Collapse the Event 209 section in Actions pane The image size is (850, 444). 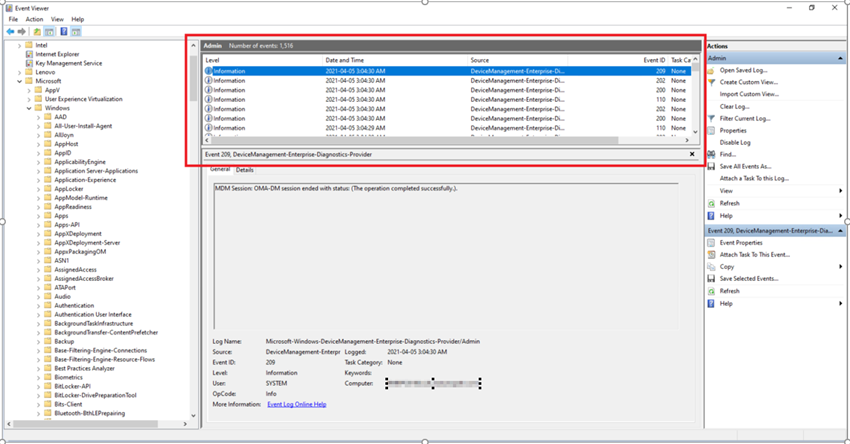point(840,231)
